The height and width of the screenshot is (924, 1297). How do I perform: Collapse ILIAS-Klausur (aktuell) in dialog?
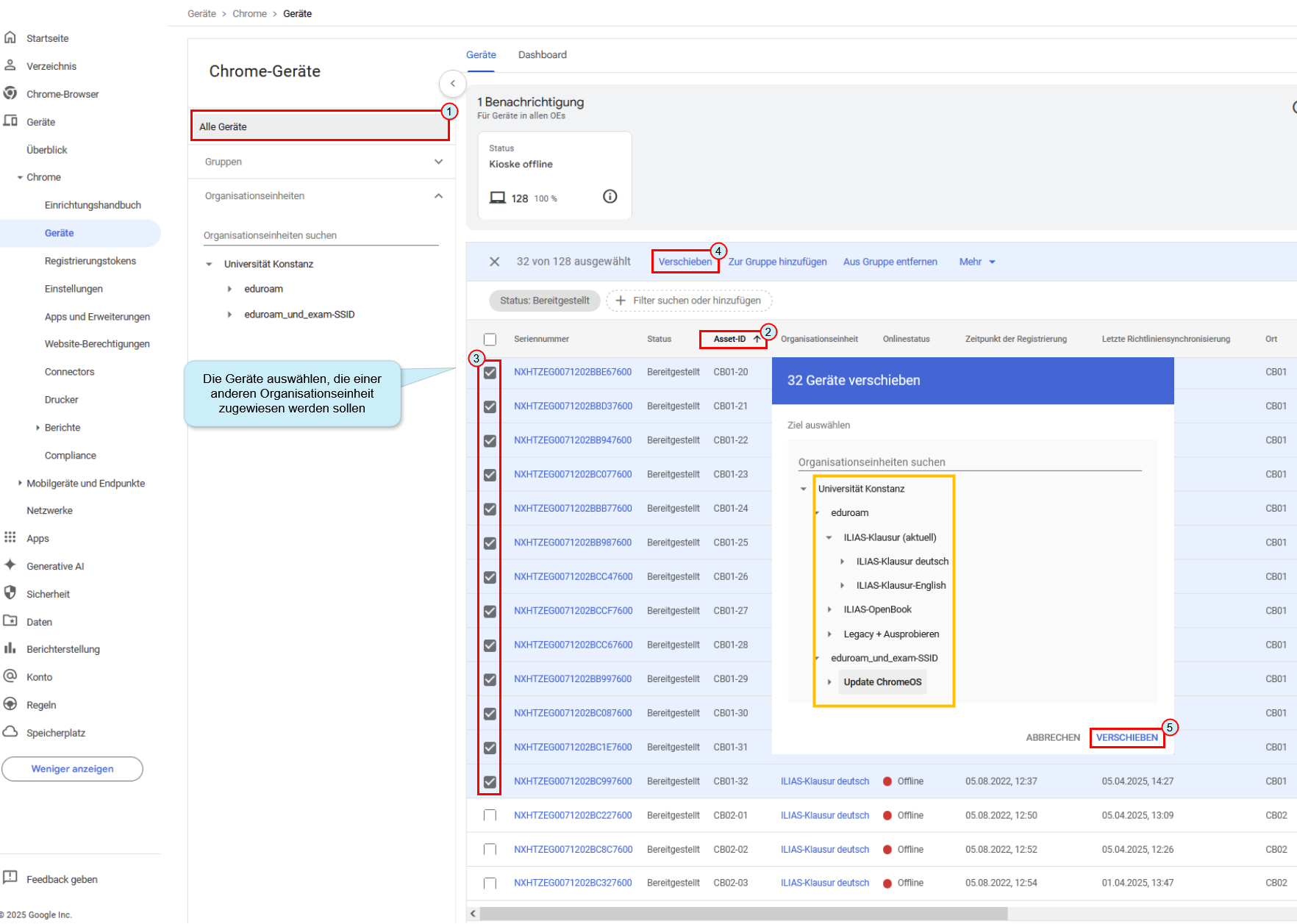[829, 537]
